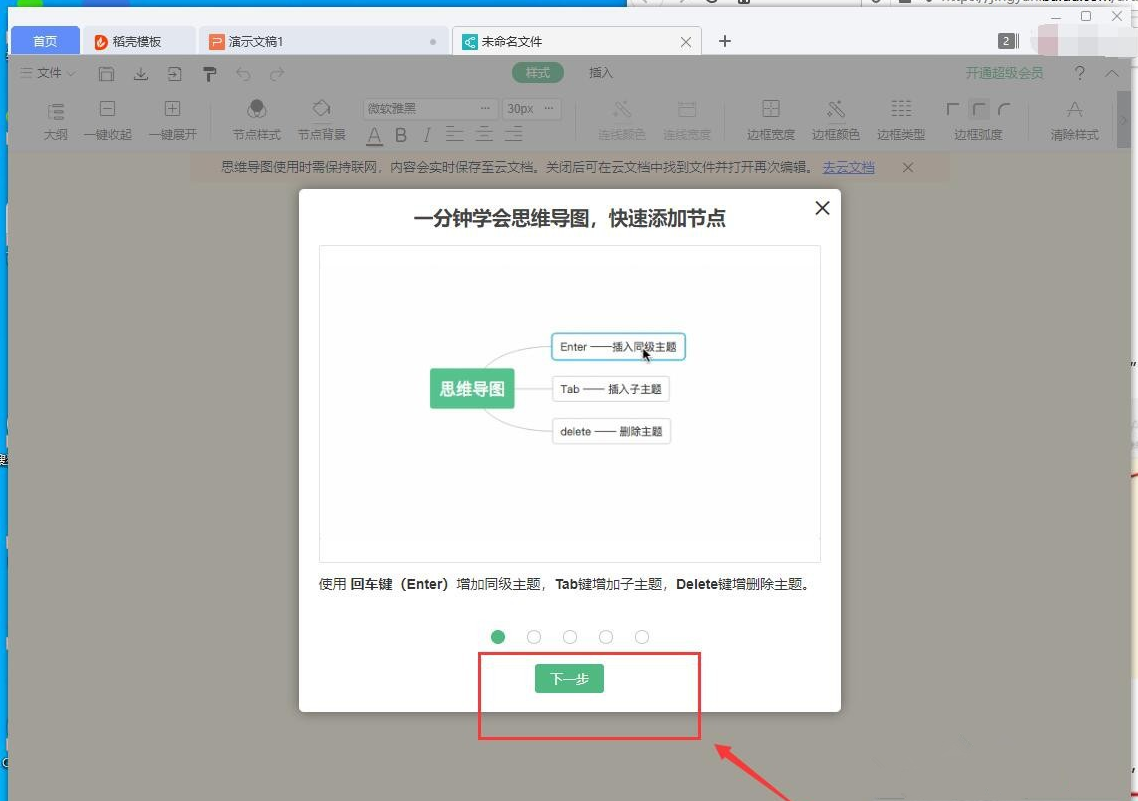Click the 清除样式 tool
The height and width of the screenshot is (801, 1138).
(x=1074, y=120)
